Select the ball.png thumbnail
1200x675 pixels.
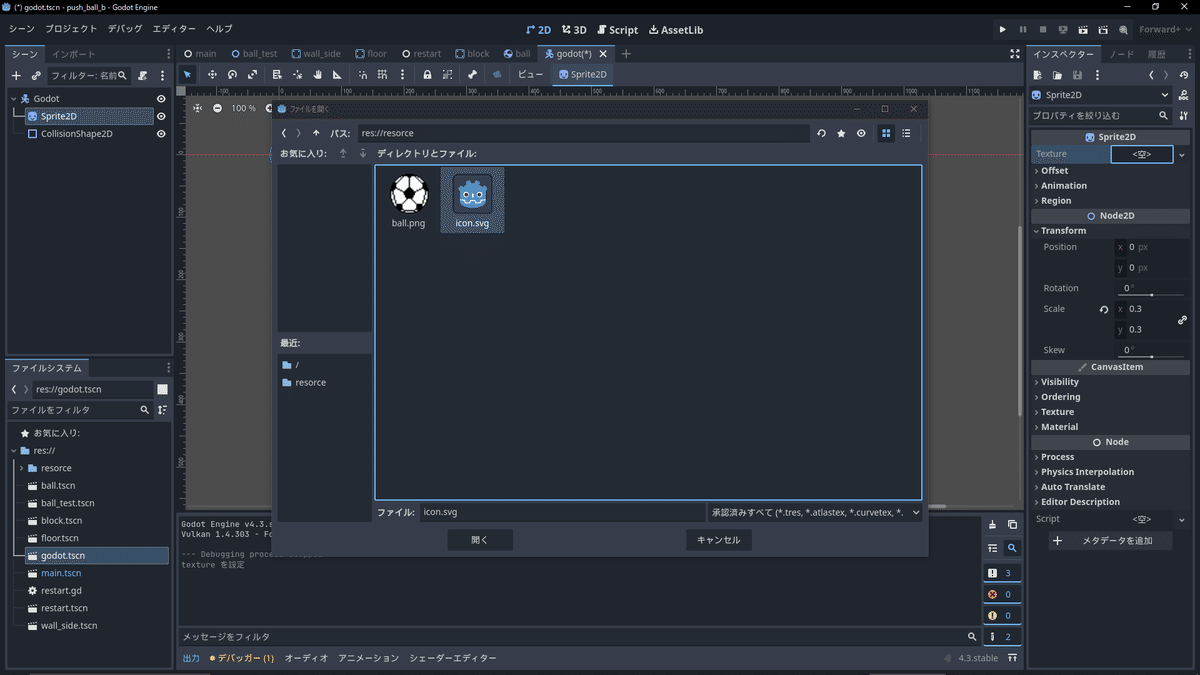pos(408,194)
